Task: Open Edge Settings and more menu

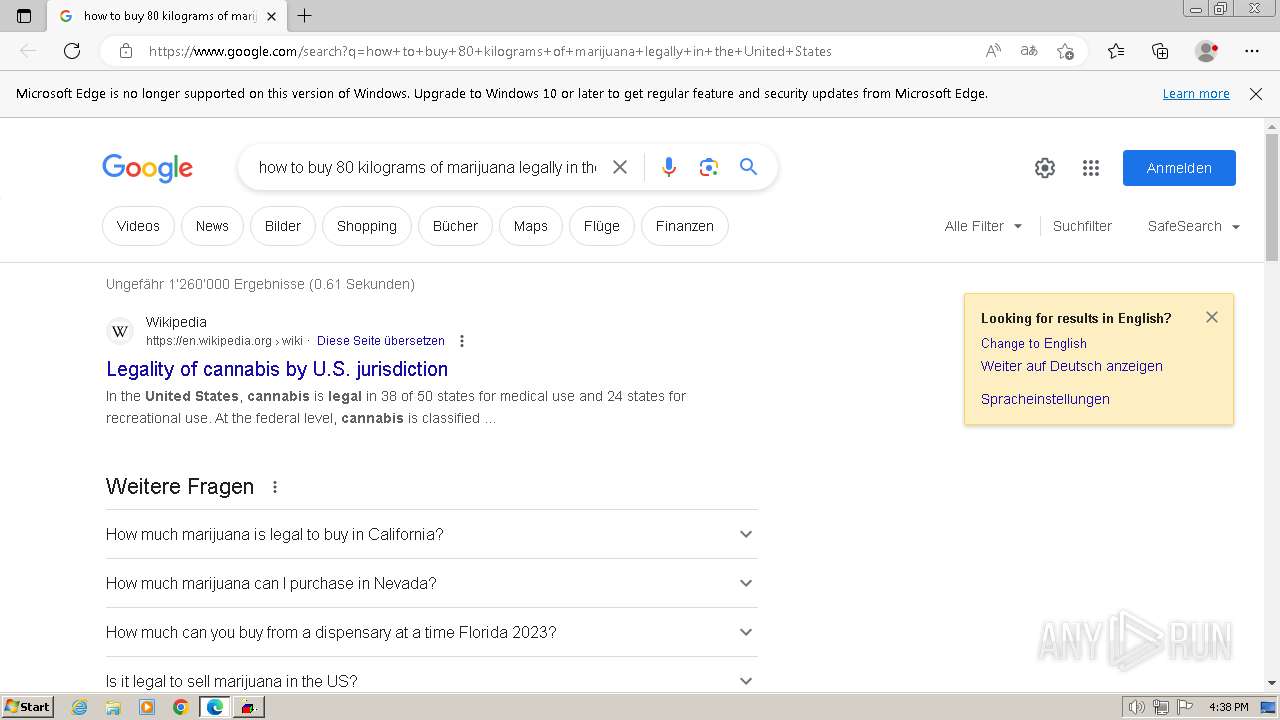Action: point(1252,51)
